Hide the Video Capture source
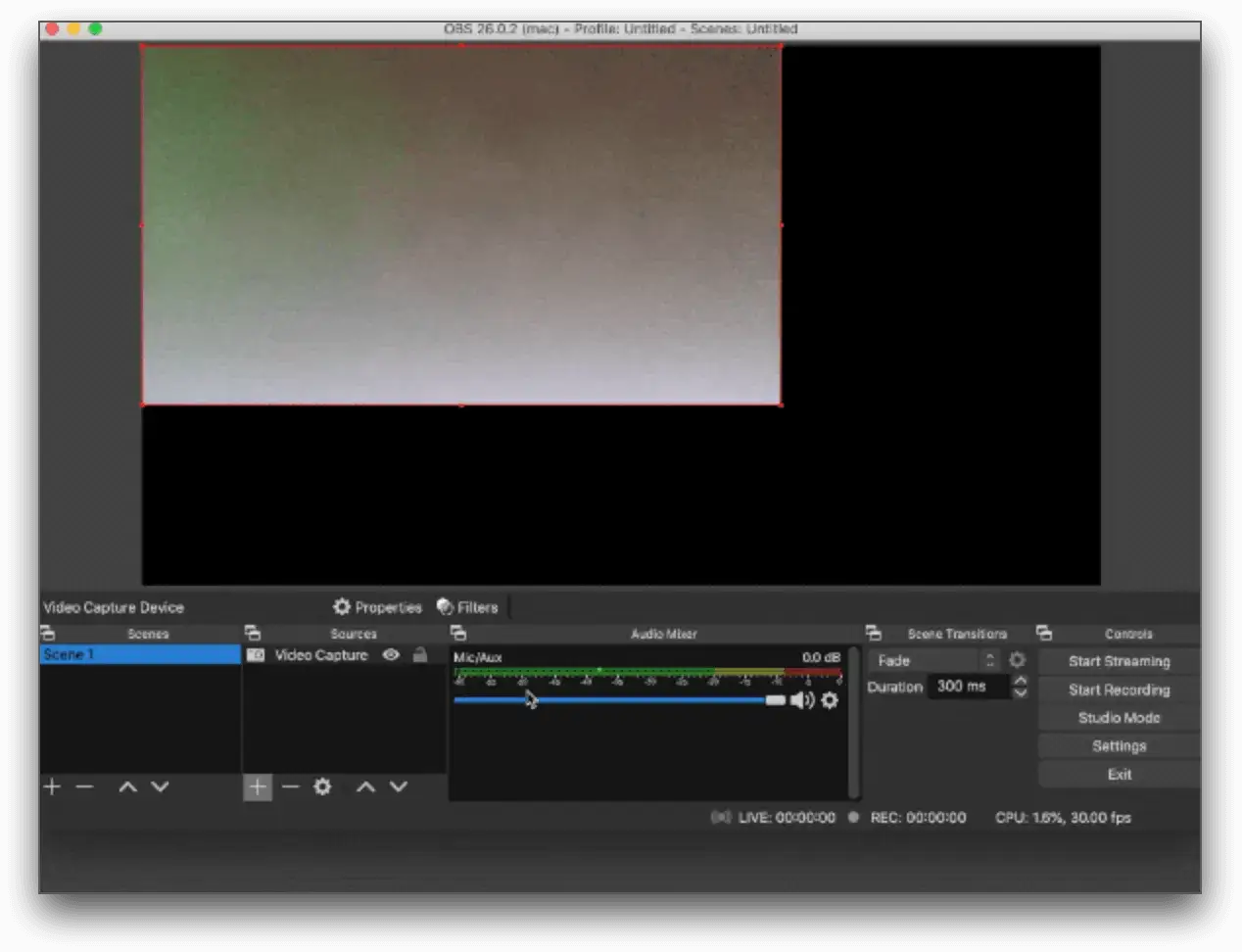The width and height of the screenshot is (1242, 952). pos(391,655)
